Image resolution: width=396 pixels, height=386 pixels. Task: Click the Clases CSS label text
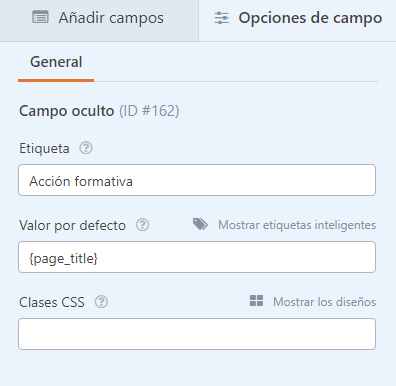(52, 302)
